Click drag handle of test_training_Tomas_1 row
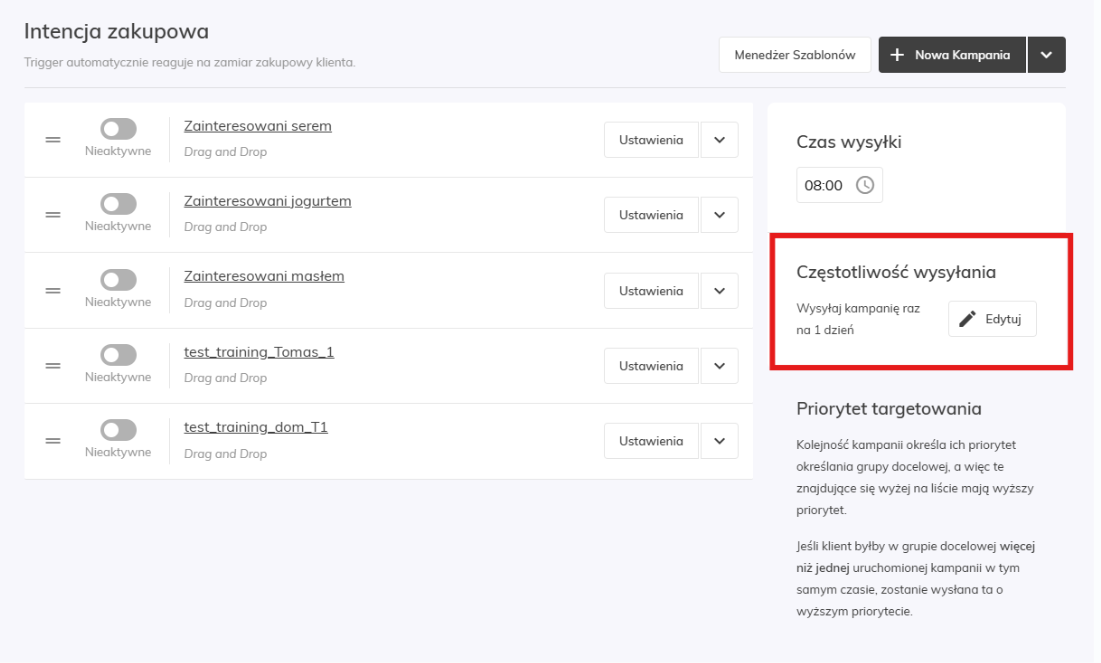The image size is (1101, 663). pyautogui.click(x=53, y=366)
